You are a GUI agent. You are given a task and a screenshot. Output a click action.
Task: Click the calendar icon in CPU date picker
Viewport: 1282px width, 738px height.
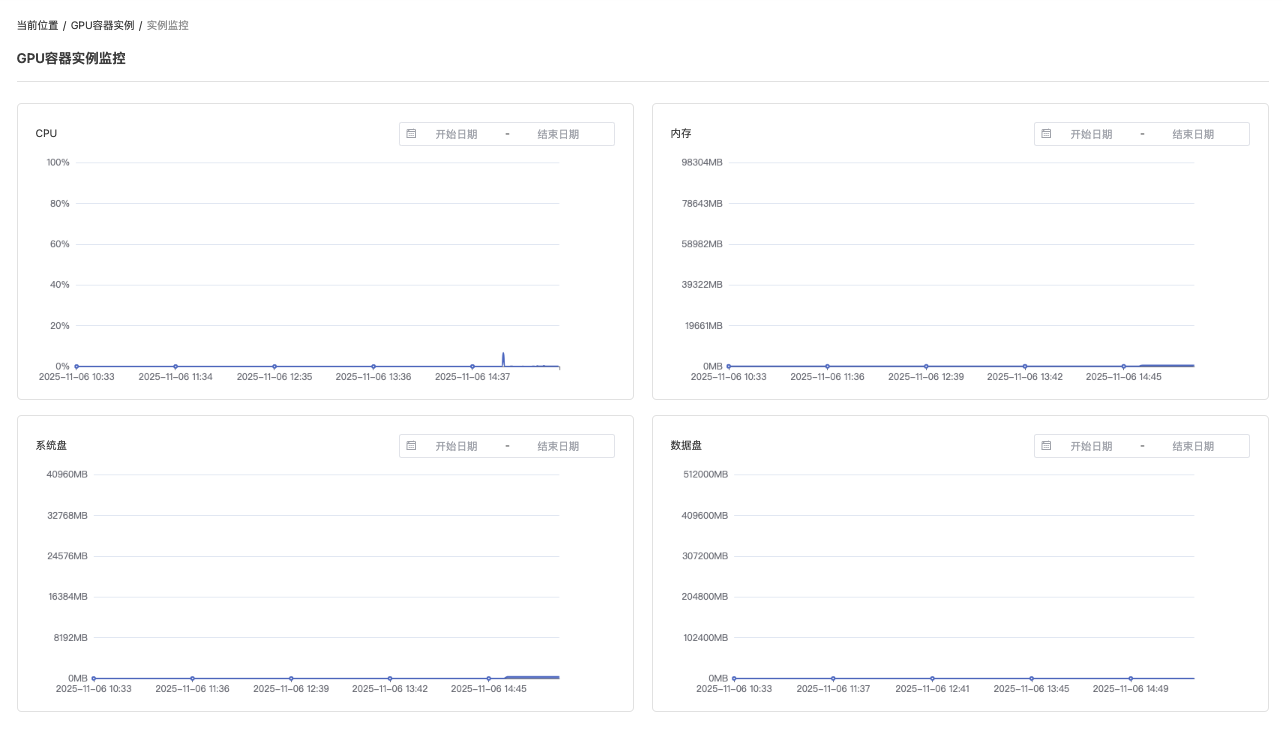click(x=411, y=134)
